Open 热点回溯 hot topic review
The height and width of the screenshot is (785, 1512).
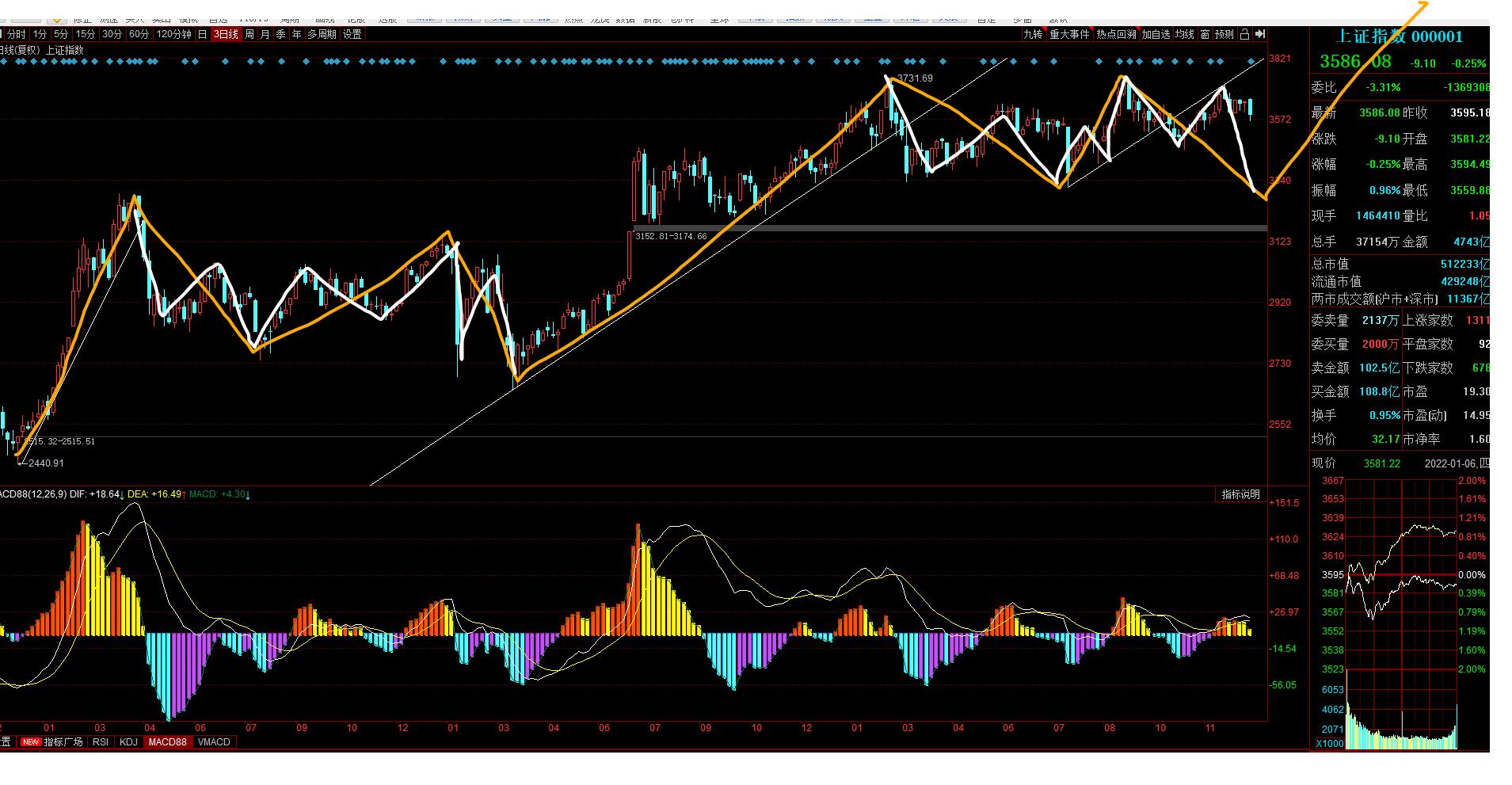pos(1117,34)
